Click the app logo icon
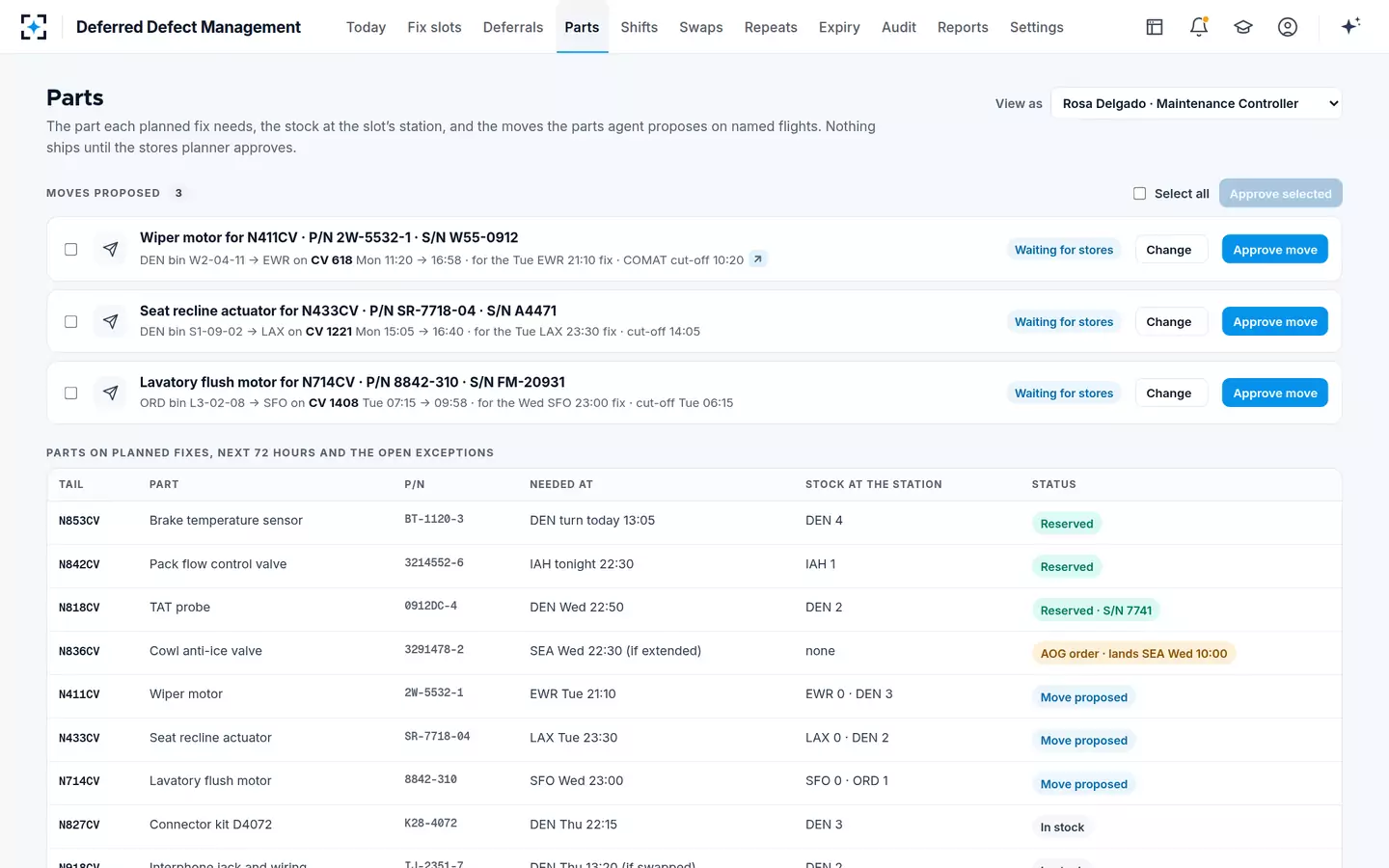 pyautogui.click(x=34, y=27)
